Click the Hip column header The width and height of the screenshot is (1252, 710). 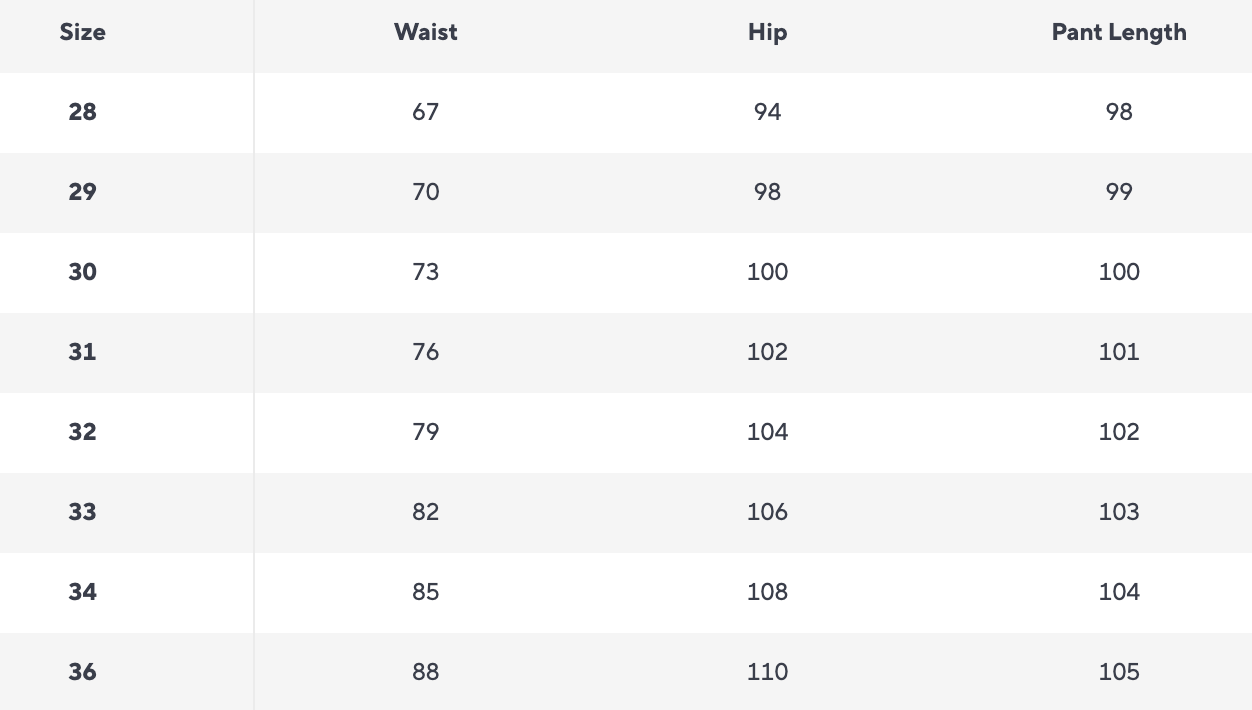(x=767, y=32)
